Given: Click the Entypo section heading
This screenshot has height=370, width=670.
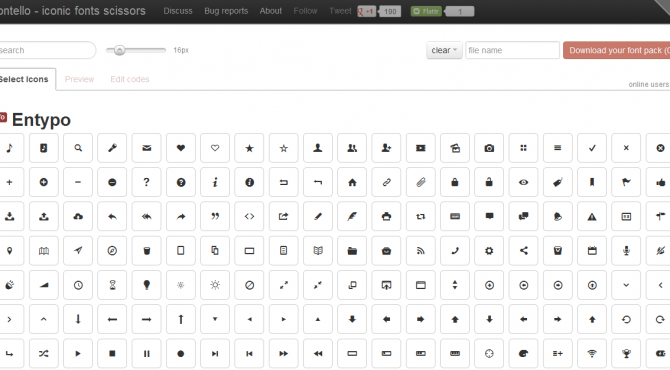Looking at the screenshot, I should tap(41, 120).
